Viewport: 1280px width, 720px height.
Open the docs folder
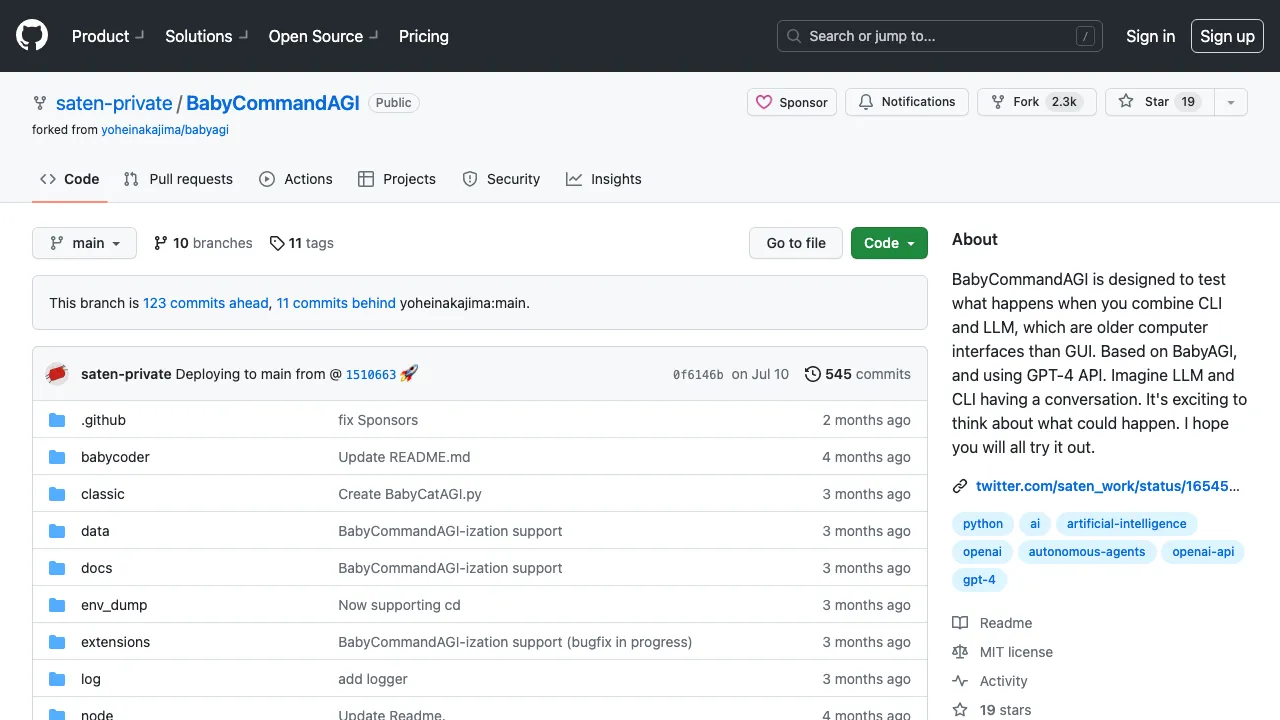coord(97,568)
